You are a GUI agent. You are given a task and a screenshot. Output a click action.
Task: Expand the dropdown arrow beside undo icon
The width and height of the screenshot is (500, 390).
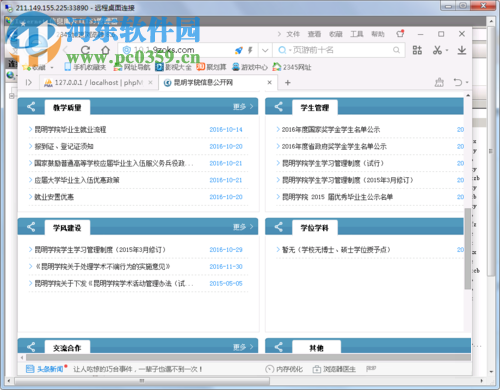point(467,82)
